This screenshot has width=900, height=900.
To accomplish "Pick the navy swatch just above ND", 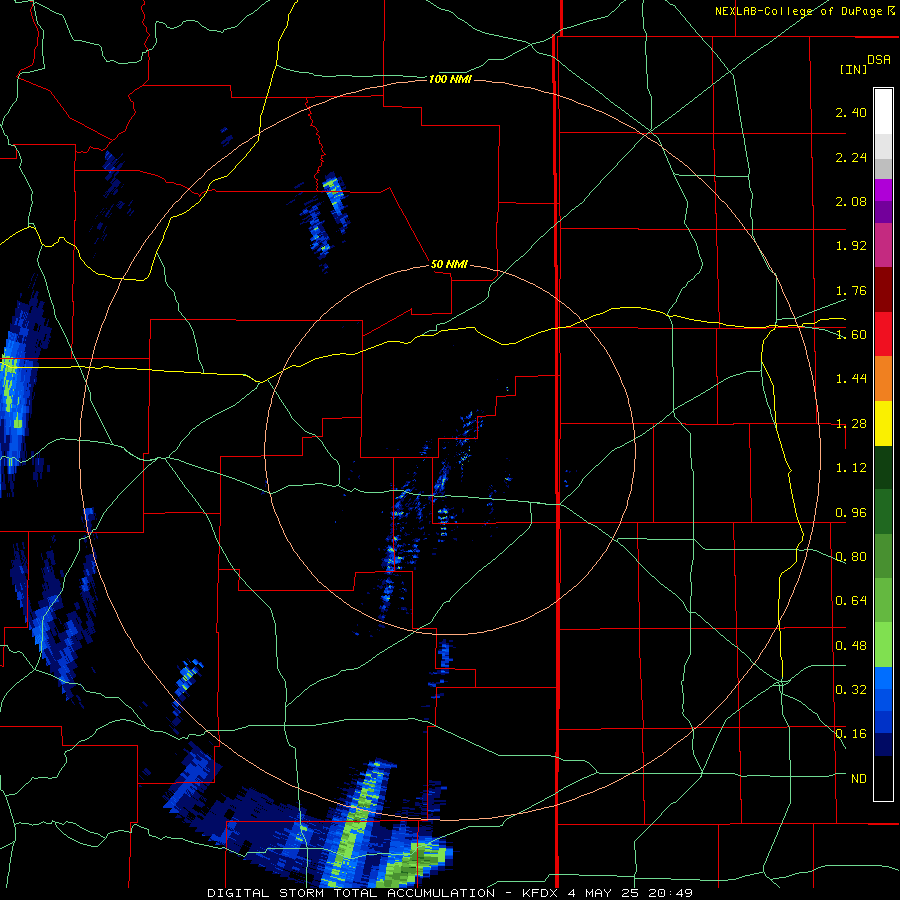I will (883, 744).
